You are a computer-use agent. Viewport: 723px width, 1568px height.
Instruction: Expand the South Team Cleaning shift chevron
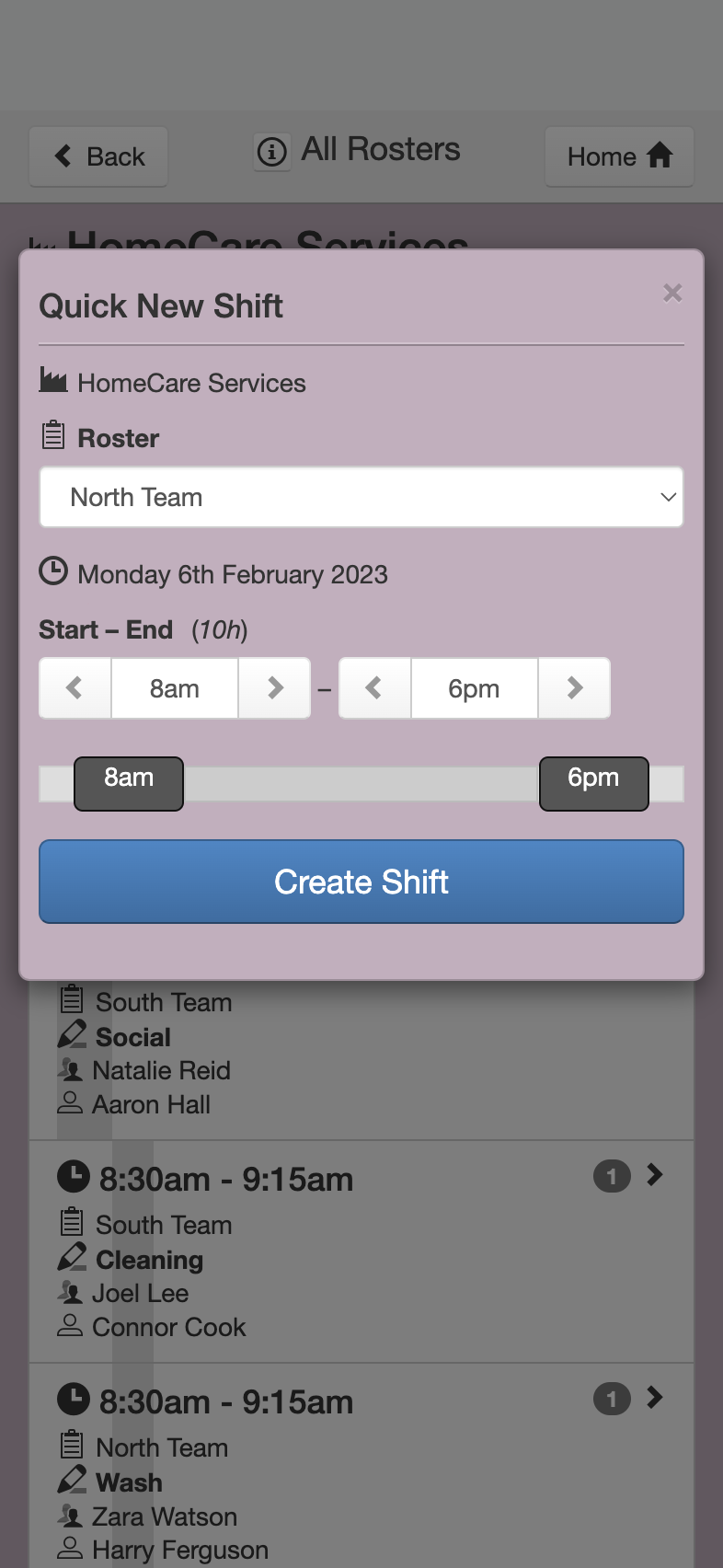655,1175
